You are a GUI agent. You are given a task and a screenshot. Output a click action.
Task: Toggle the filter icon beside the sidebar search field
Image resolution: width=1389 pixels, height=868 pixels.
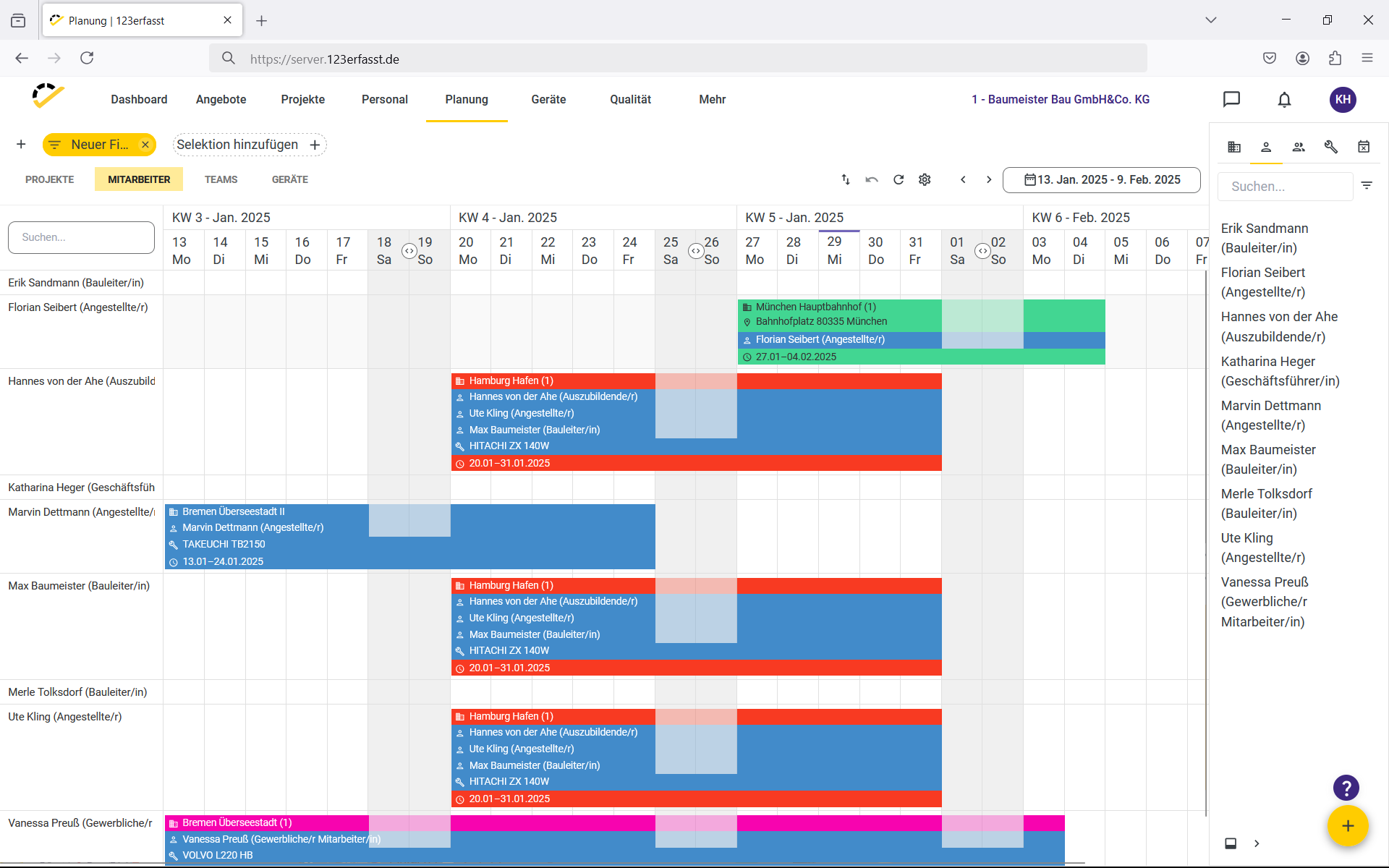[1367, 186]
